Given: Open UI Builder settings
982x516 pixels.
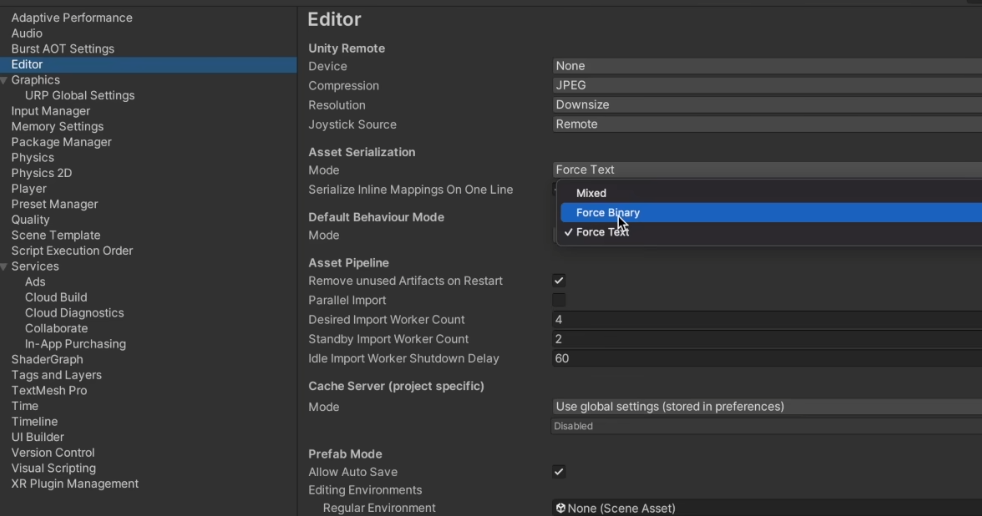Looking at the screenshot, I should 38,437.
